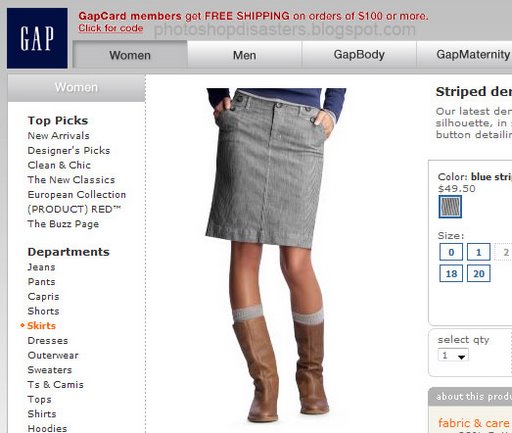Switch to the Men tab
Screen dimensions: 512x433
tap(244, 55)
